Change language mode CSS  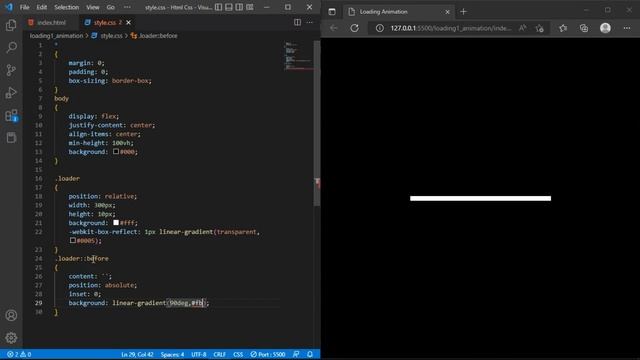[238, 354]
